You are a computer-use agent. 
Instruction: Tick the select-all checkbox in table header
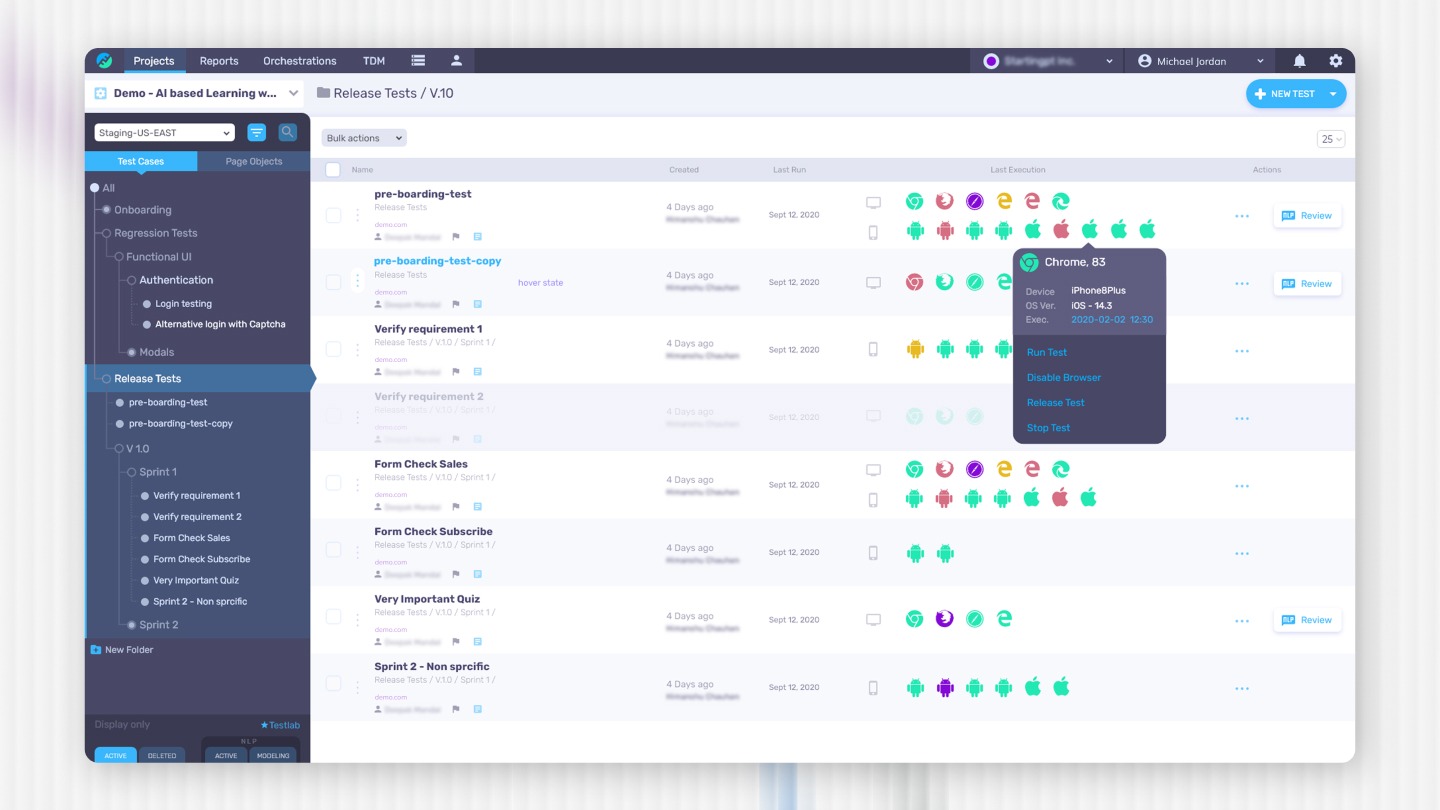click(333, 170)
